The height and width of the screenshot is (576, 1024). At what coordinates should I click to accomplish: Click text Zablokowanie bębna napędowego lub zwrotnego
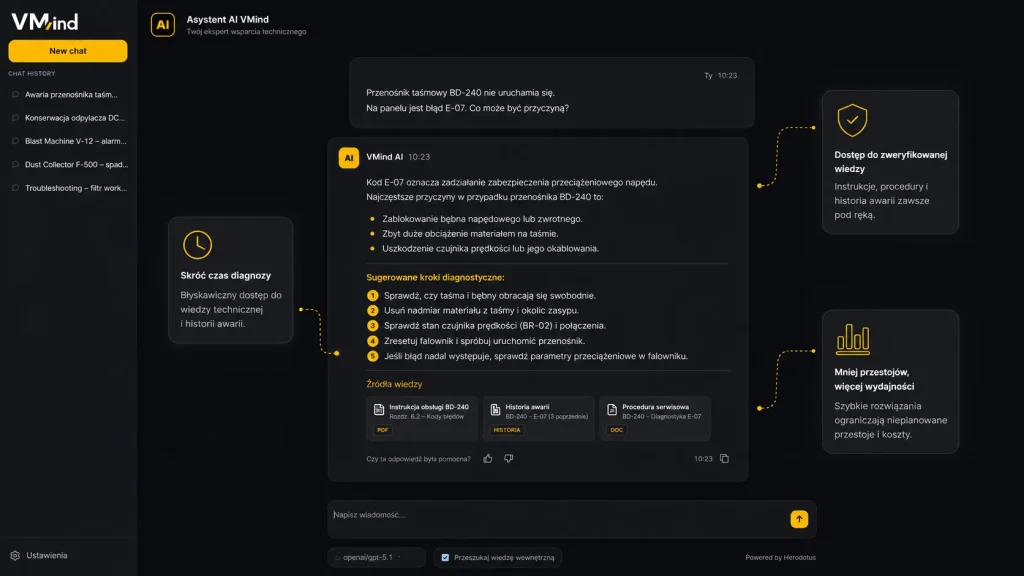point(483,219)
